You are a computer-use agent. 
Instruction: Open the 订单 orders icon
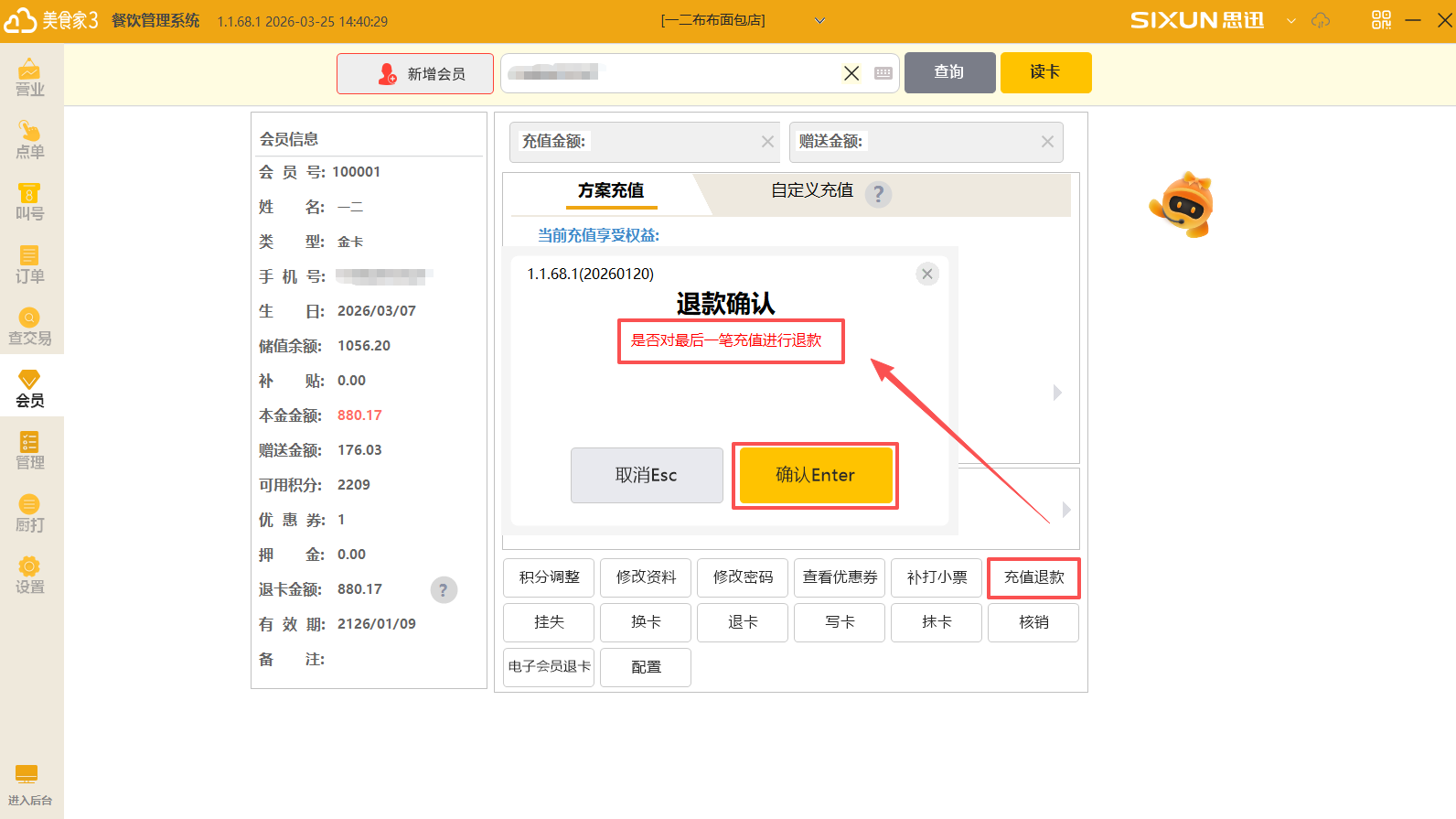tap(29, 264)
